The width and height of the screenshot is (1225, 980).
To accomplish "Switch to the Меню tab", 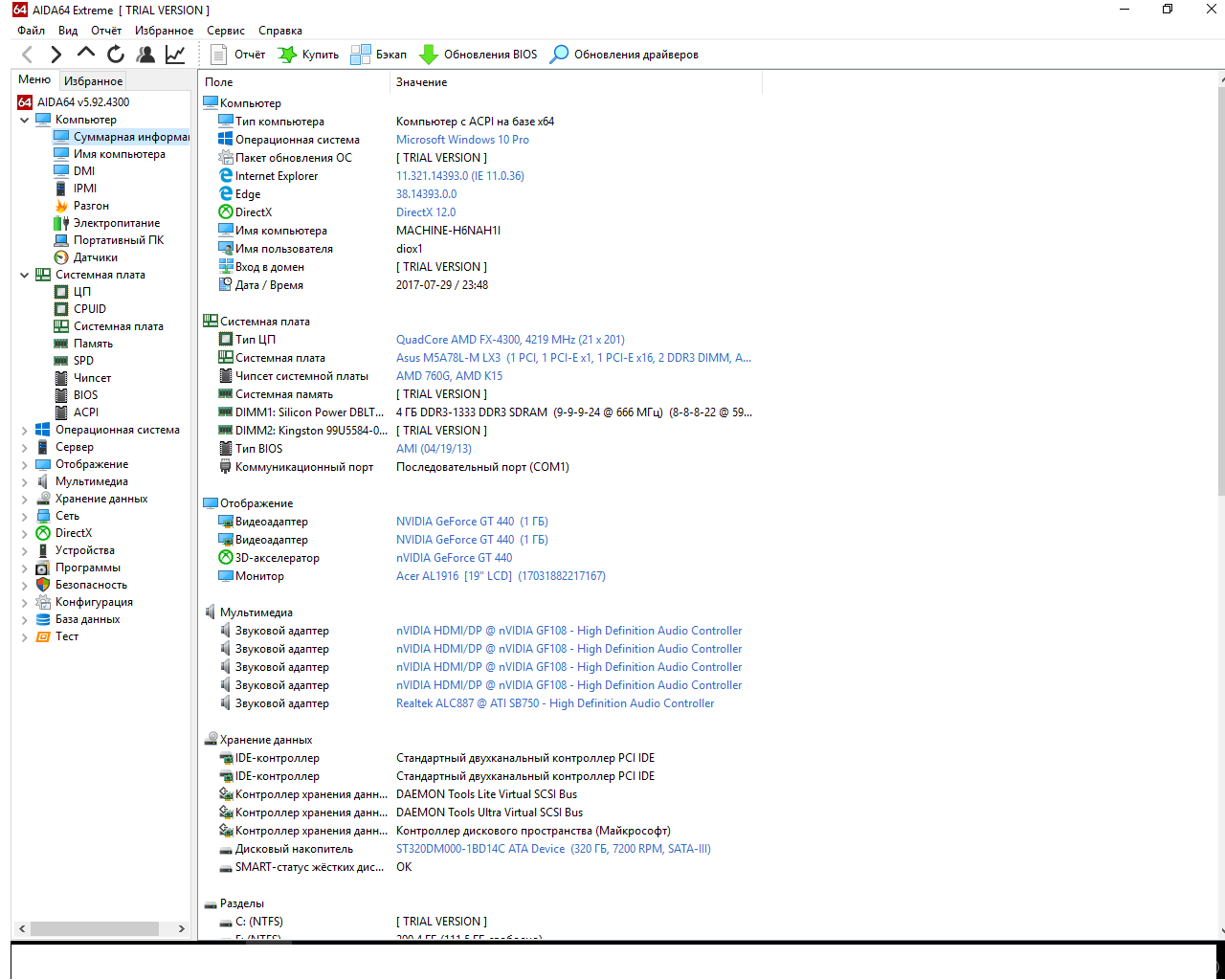I will click(x=34, y=79).
